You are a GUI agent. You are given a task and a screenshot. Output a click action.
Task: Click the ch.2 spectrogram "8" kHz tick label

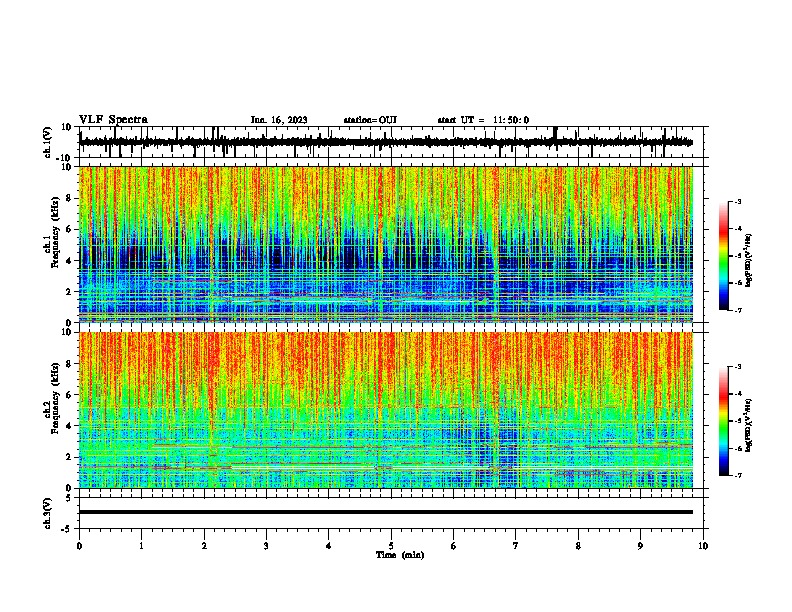pyautogui.click(x=69, y=364)
